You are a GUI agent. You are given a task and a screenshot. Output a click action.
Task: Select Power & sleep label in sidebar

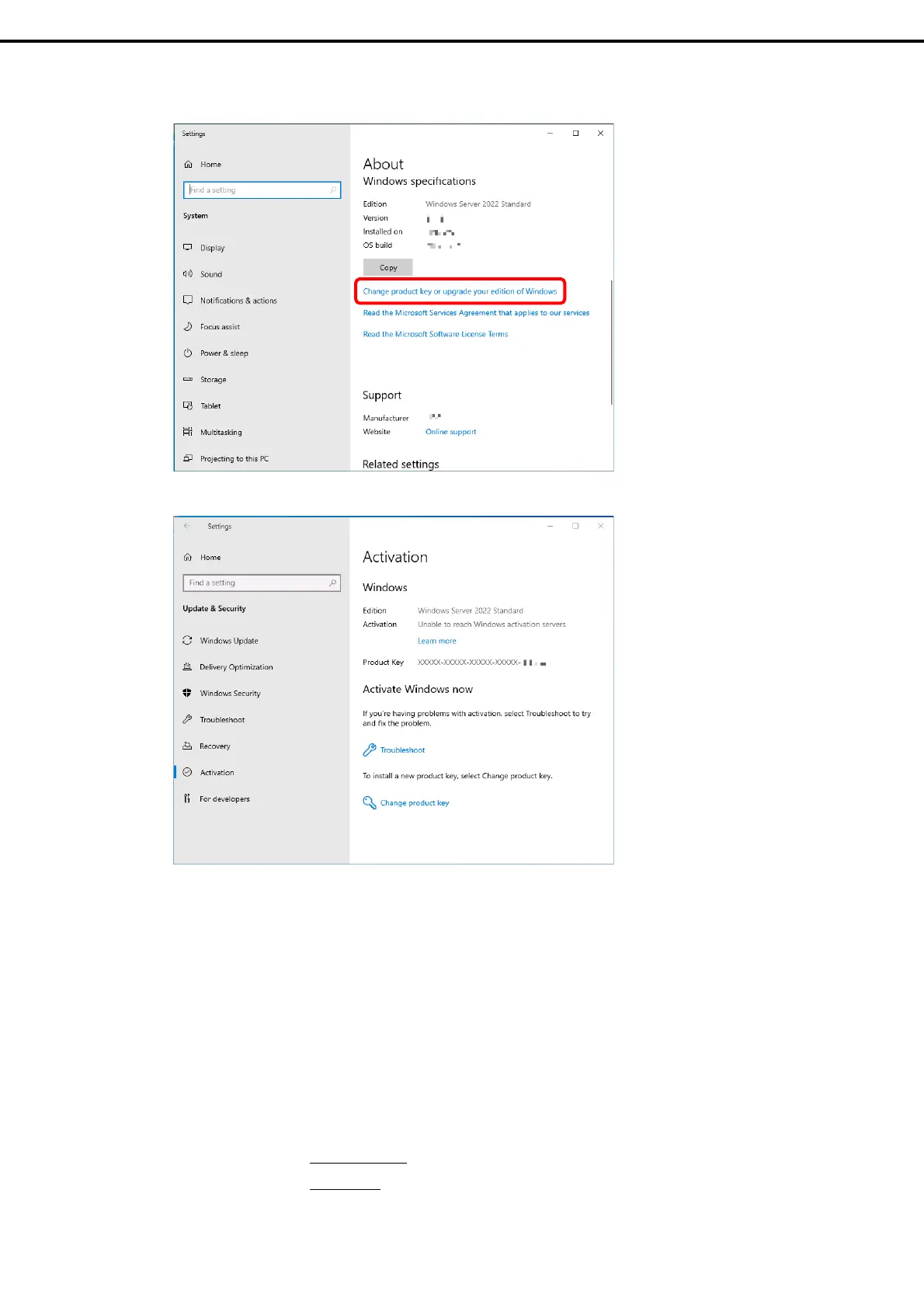click(x=224, y=353)
